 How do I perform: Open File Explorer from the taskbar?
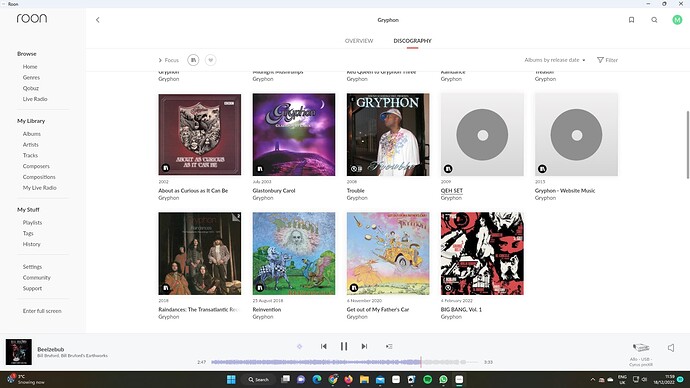(x=364, y=380)
